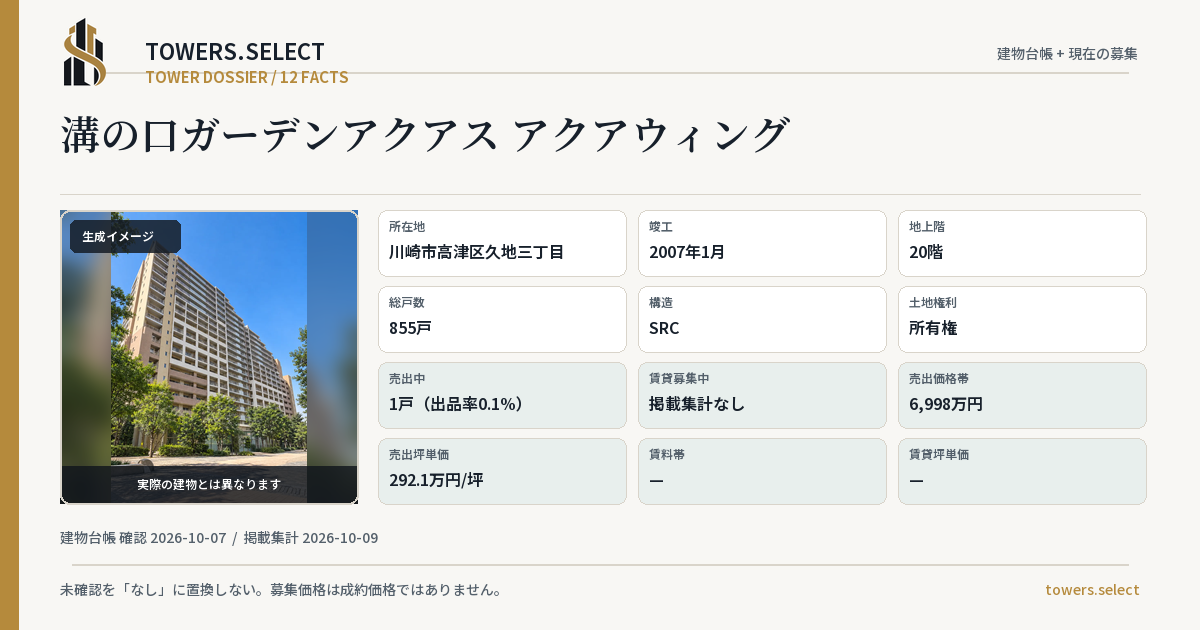The height and width of the screenshot is (630, 1200).
Task: Click the 生成イメージ badge on the photo
Action: click(x=125, y=237)
